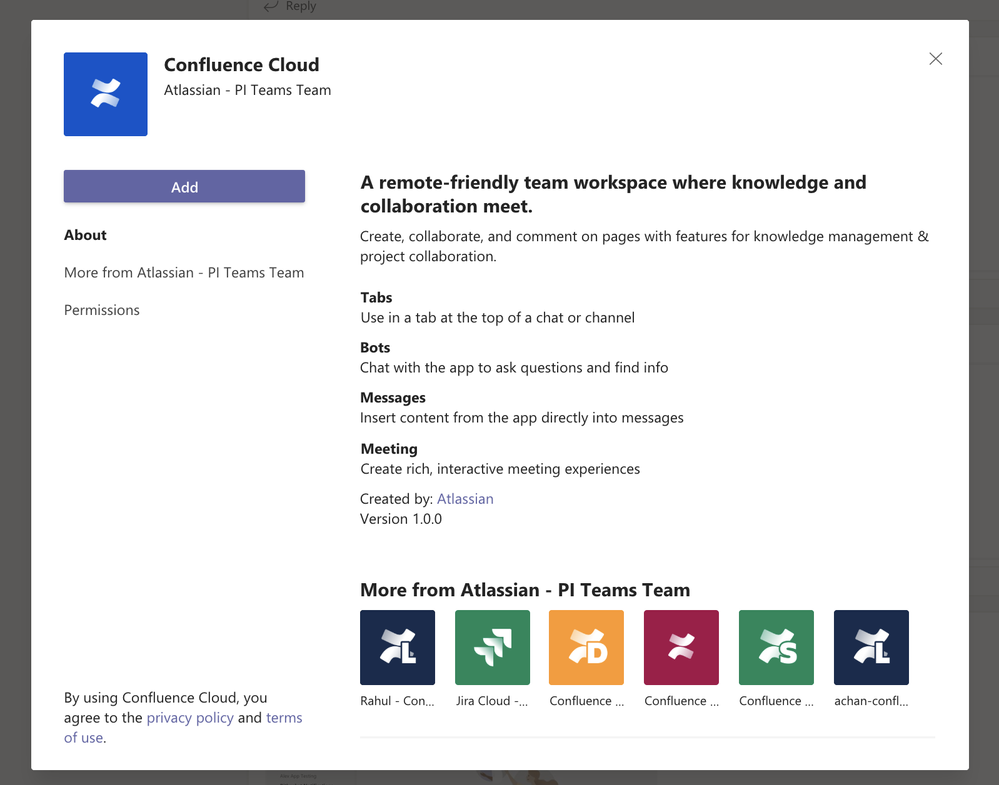This screenshot has width=999, height=785.
Task: Open the achan-confl... app tile
Action: (x=871, y=647)
